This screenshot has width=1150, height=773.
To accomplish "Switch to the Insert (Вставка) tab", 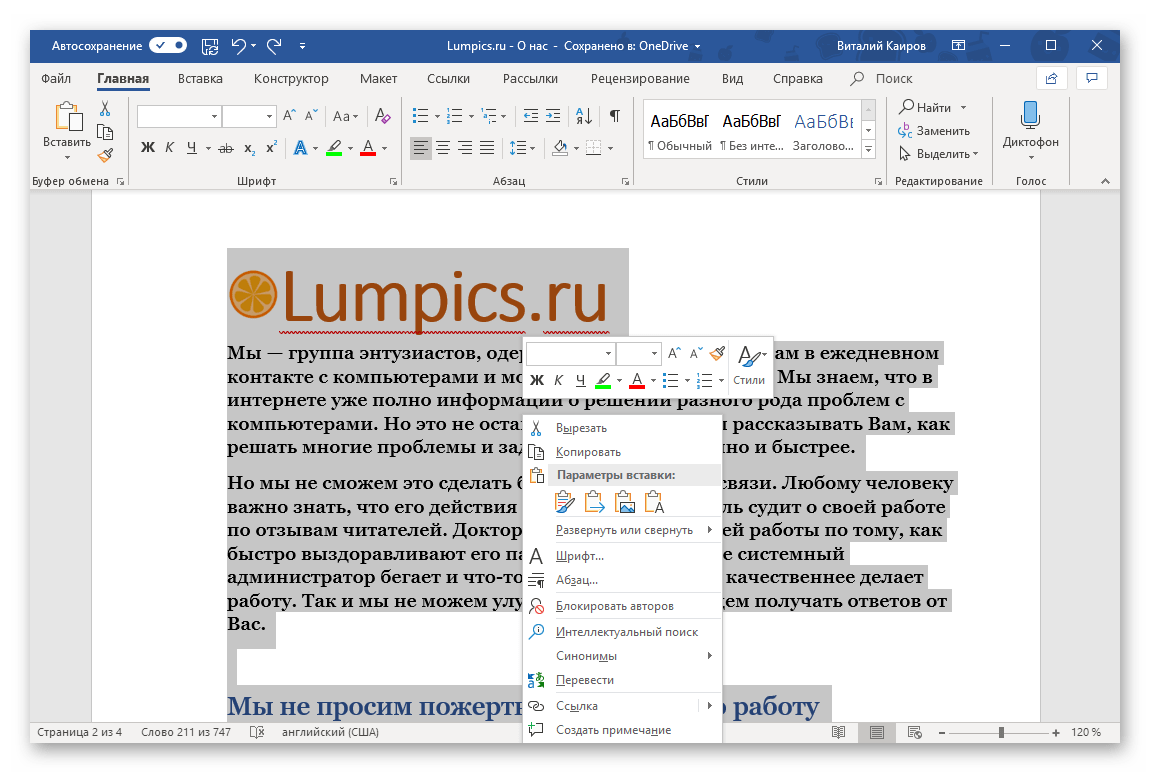I will (200, 79).
